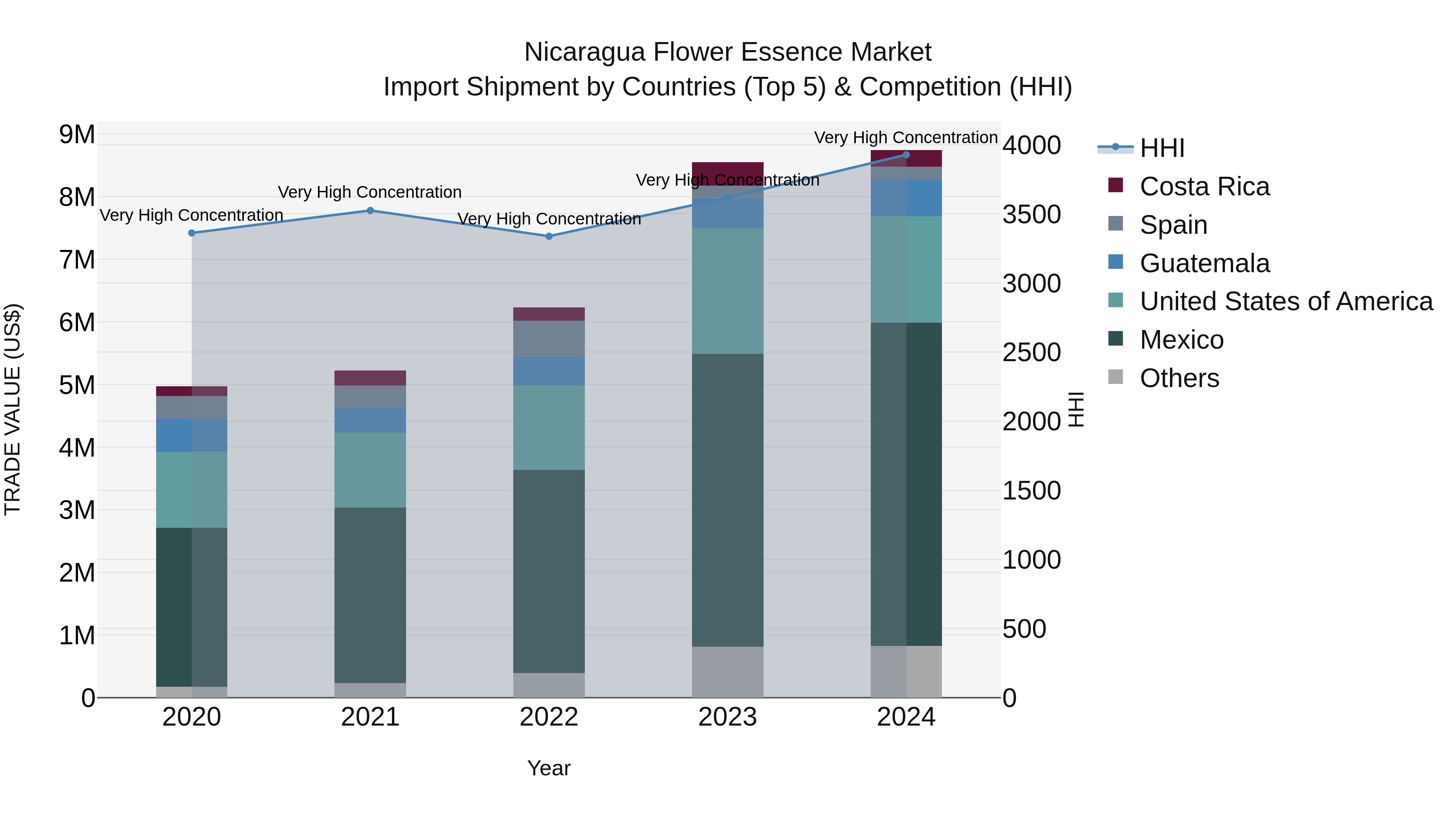Click the Nicaragua Flower Essence Market title
The width and height of the screenshot is (1456, 819).
[x=728, y=52]
